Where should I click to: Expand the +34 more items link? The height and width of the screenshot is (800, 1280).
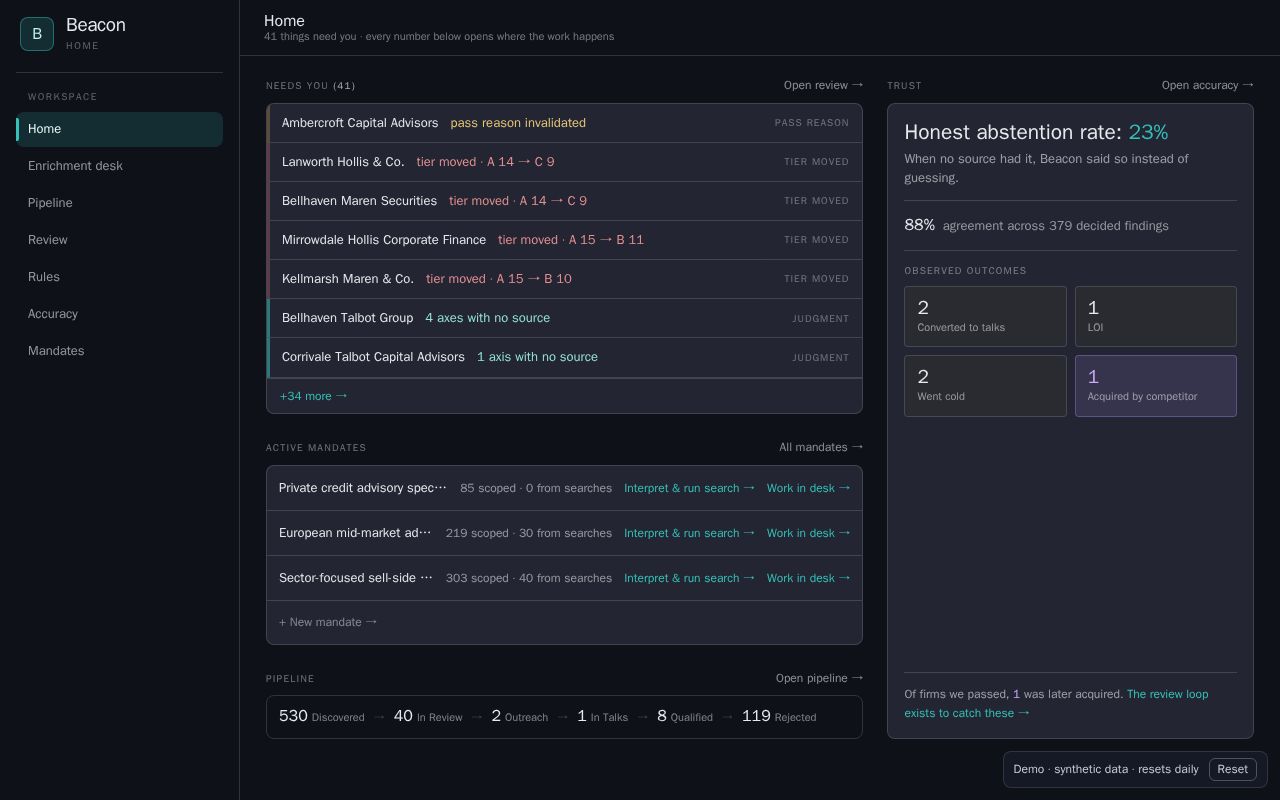click(313, 396)
